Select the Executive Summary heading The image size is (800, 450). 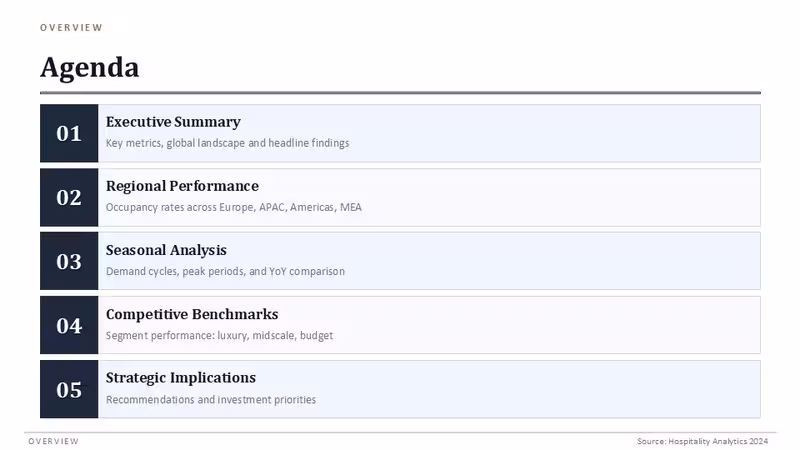coord(173,122)
